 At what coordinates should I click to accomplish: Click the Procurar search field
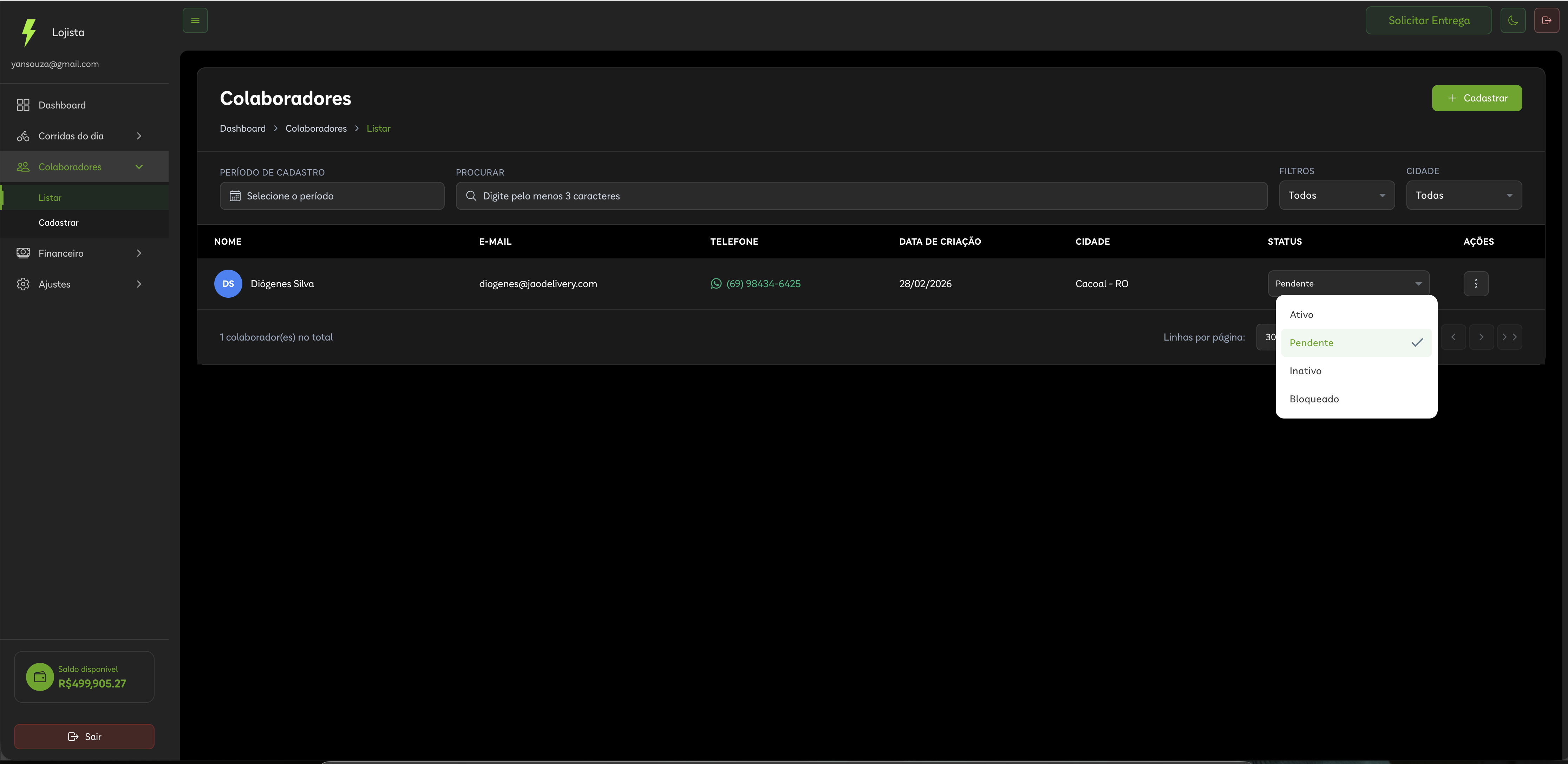[x=861, y=196]
